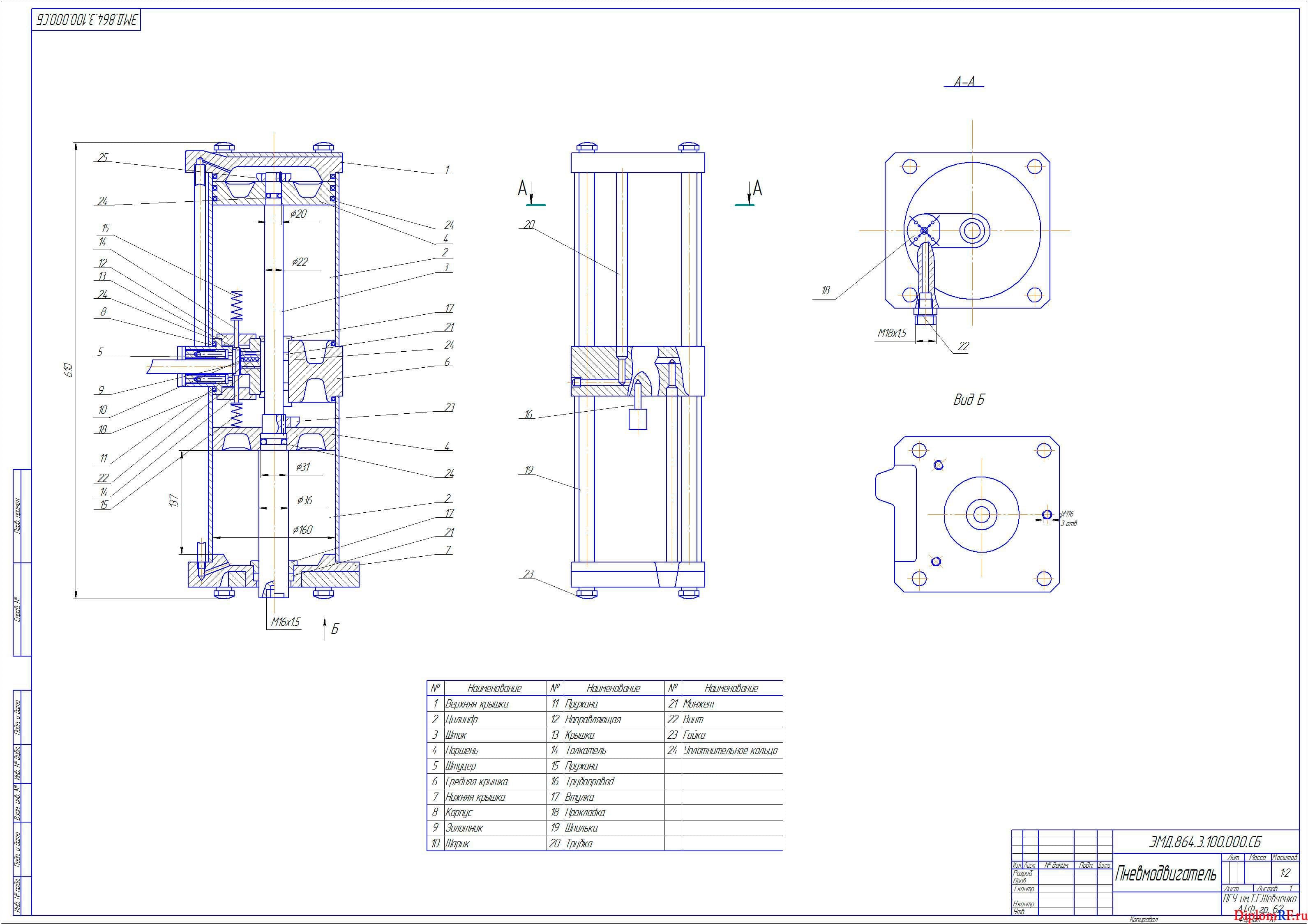The image size is (1308, 924).
Task: Select the "ЭМД.864.3.100.000.СБ" code in the title block
Action: pyautogui.click(x=1205, y=841)
